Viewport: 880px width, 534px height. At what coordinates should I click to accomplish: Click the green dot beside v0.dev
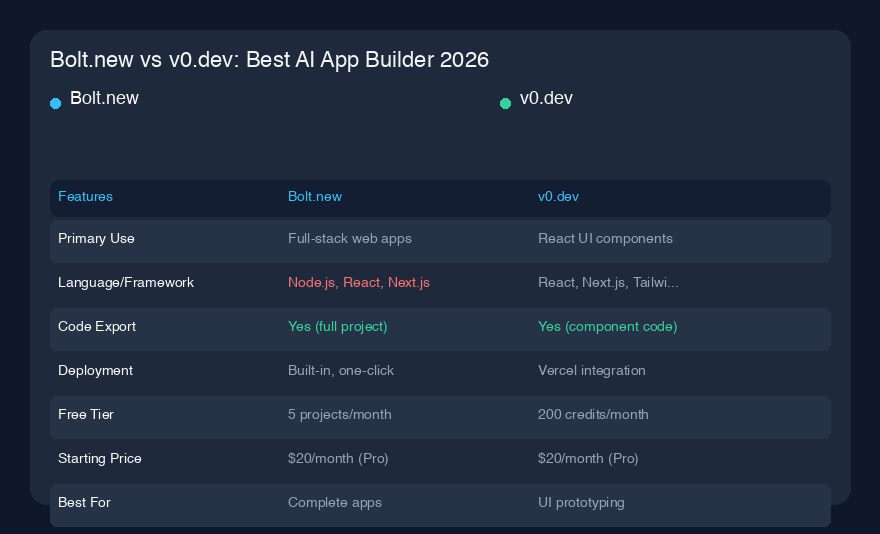[x=505, y=103]
